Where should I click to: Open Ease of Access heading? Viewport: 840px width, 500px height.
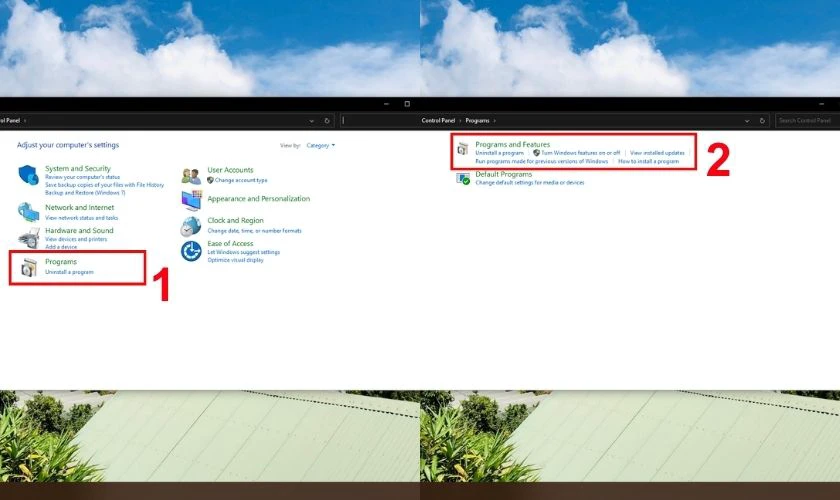(x=230, y=243)
